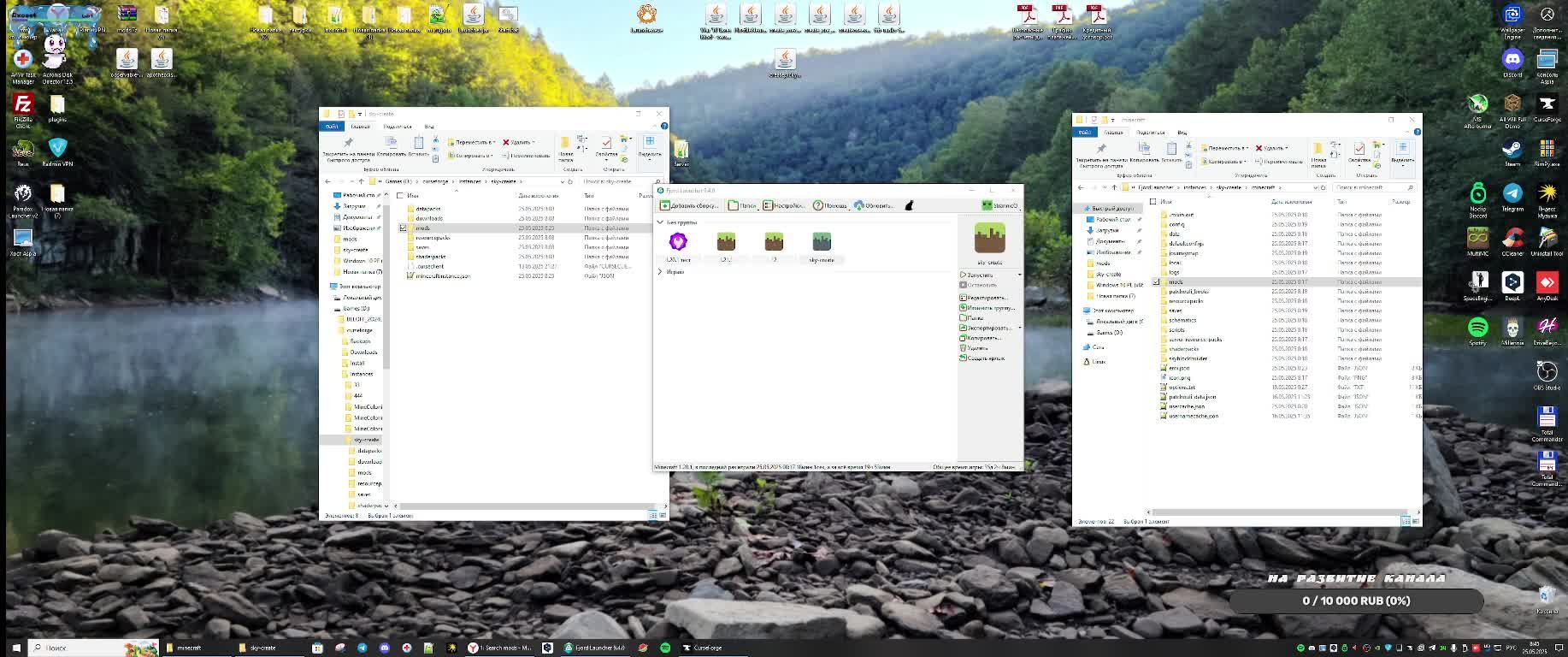The image size is (1568, 657).
Task: Open 'Переместить в' dropdown in sky-create Explorer
Action: [472, 142]
